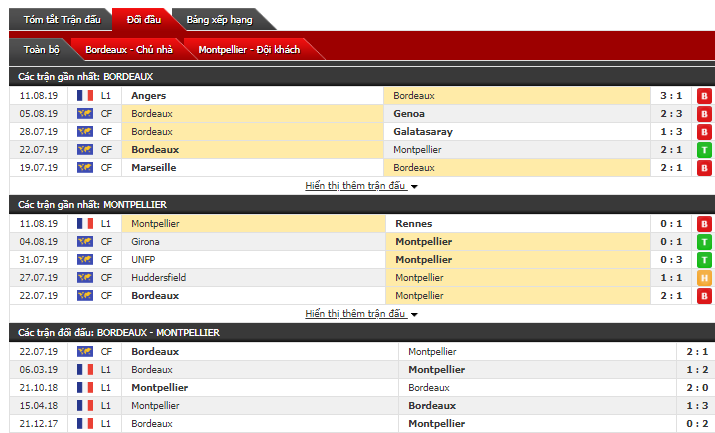Click the red B badge in the Marseille row
The height and width of the screenshot is (433, 715).
704,168
